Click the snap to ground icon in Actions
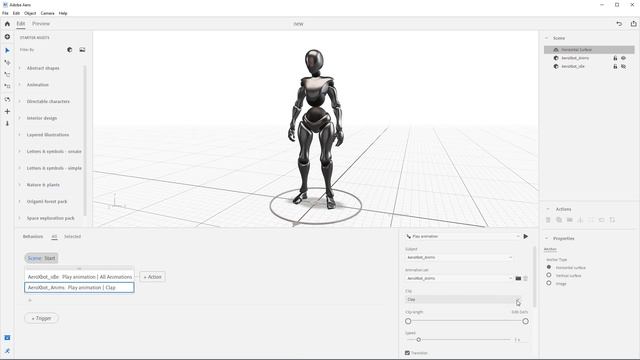 tap(580, 220)
